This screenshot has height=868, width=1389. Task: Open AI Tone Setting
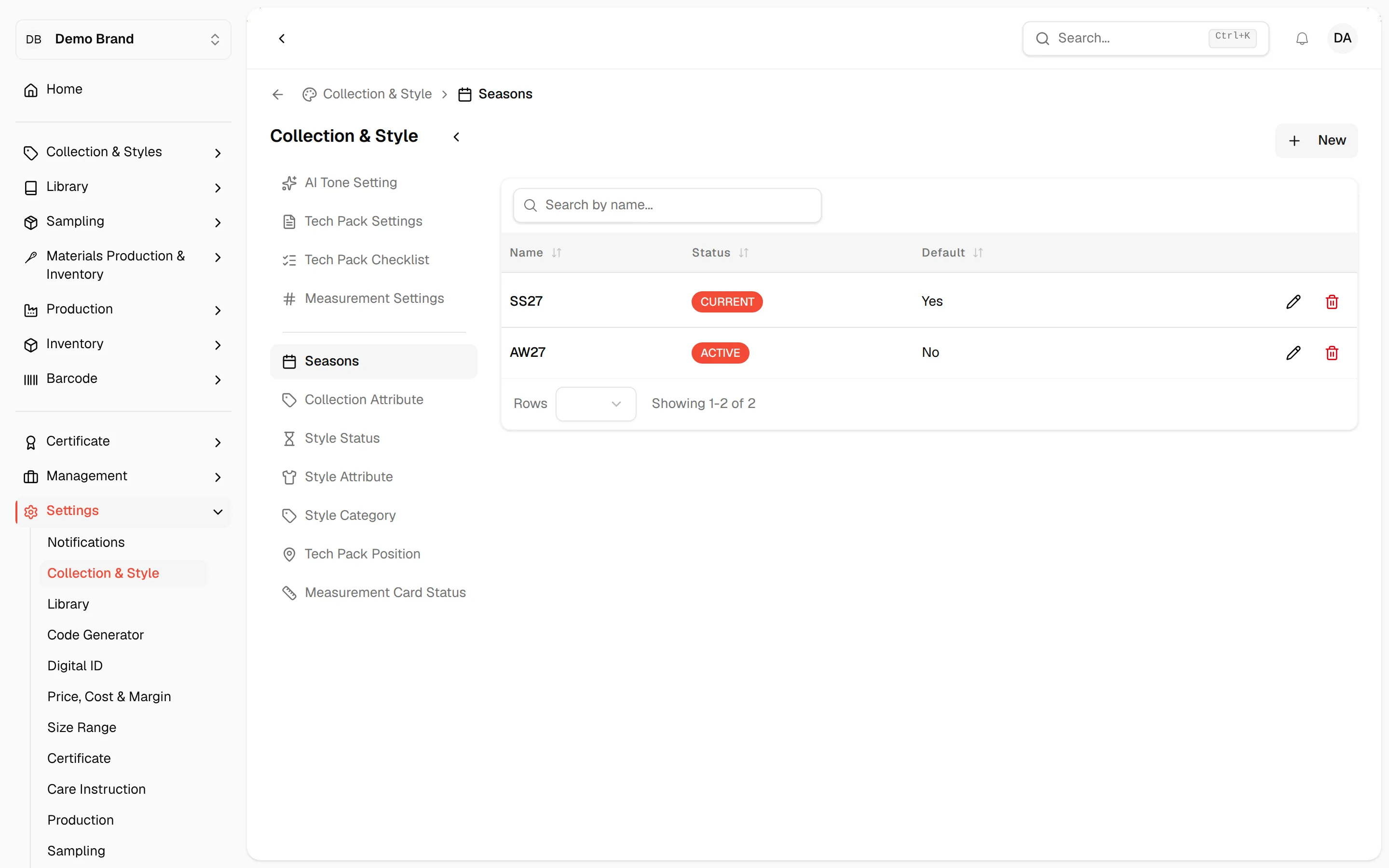tap(374, 183)
